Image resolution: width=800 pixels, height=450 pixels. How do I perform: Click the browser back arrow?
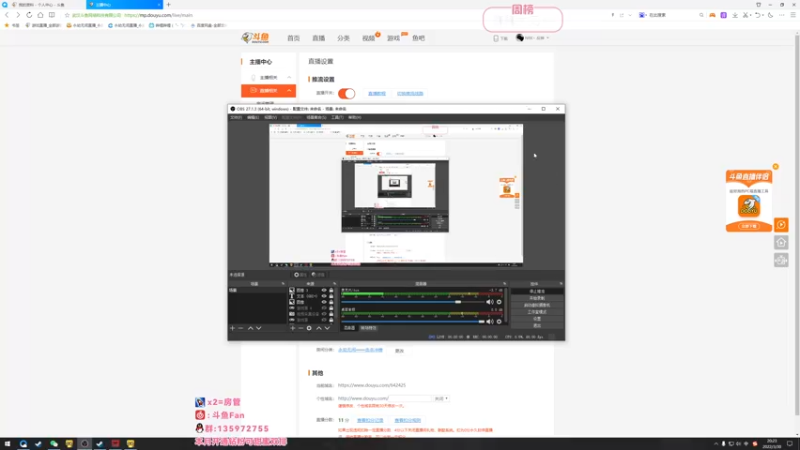click(x=7, y=15)
